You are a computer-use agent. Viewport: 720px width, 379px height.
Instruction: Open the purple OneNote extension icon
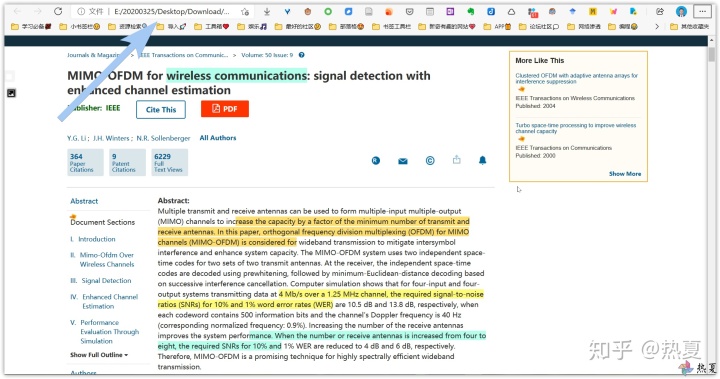coord(450,11)
